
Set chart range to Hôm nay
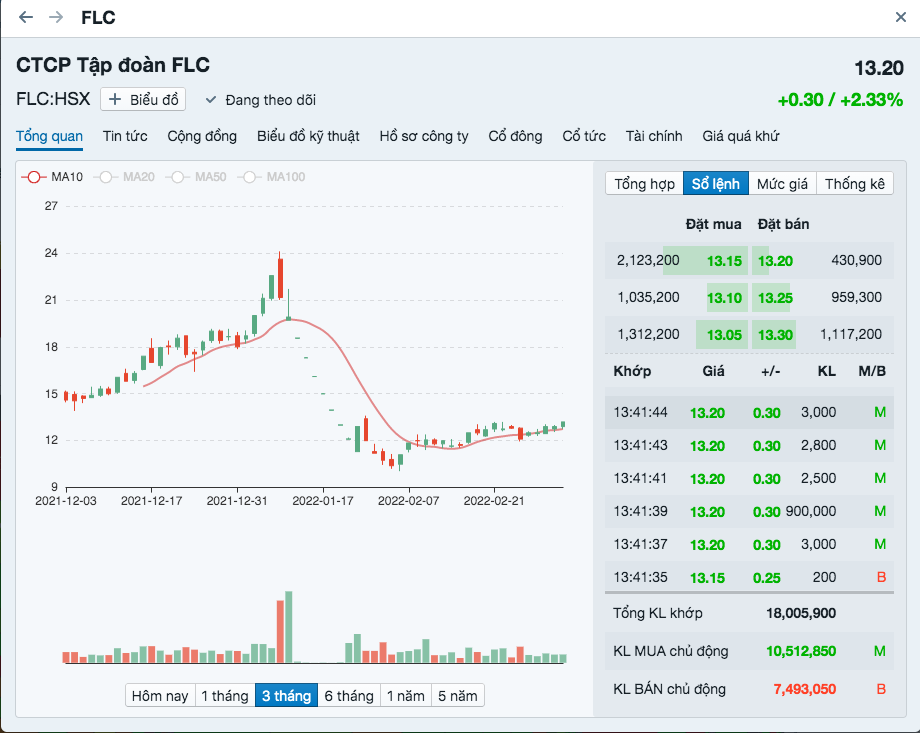[160, 695]
